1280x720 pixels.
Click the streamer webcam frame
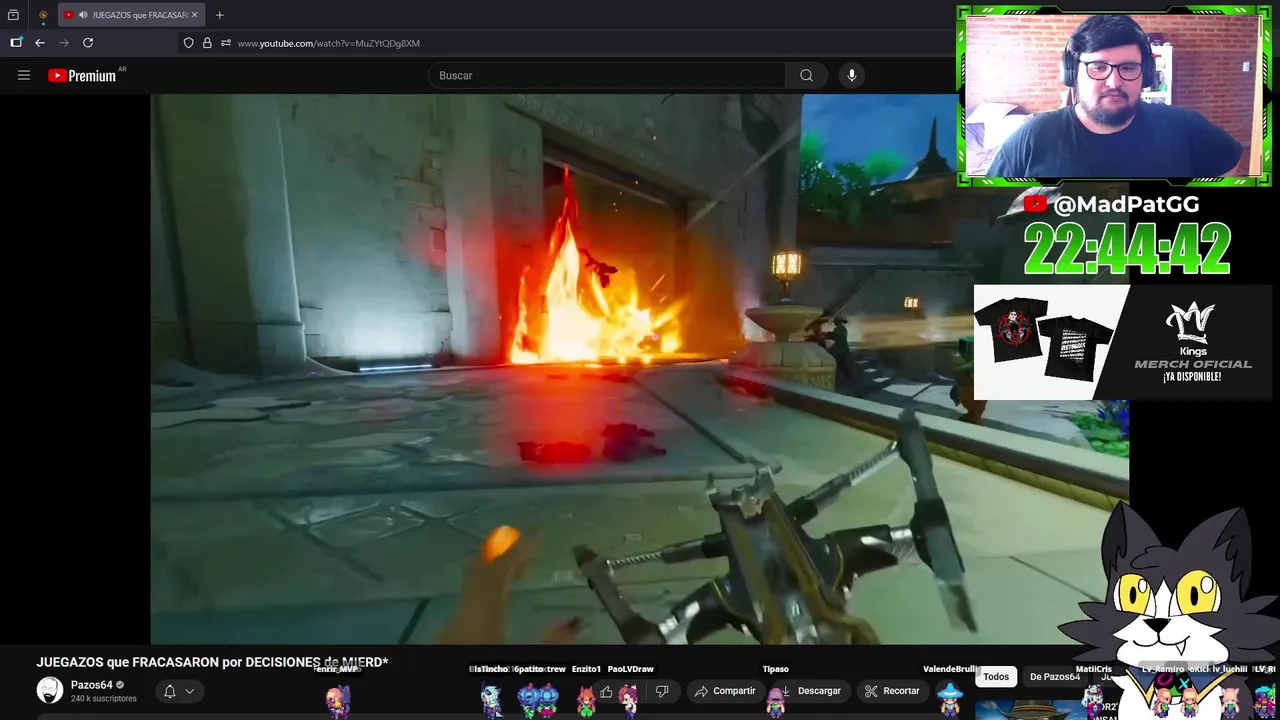(x=1113, y=96)
